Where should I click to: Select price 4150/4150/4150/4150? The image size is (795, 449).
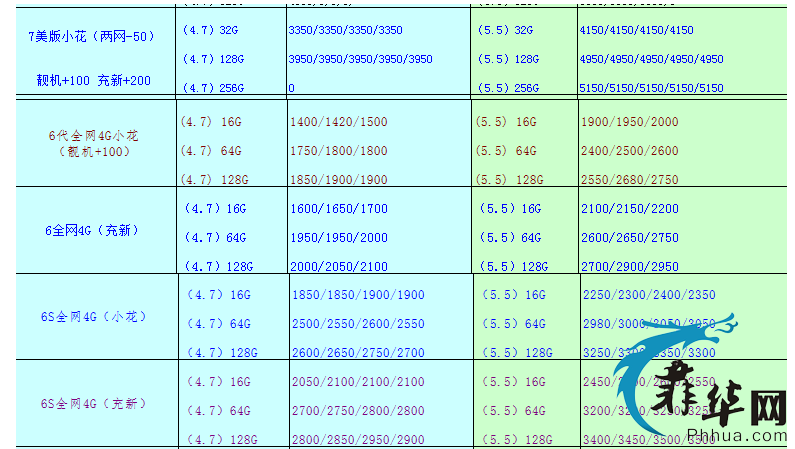point(636,30)
